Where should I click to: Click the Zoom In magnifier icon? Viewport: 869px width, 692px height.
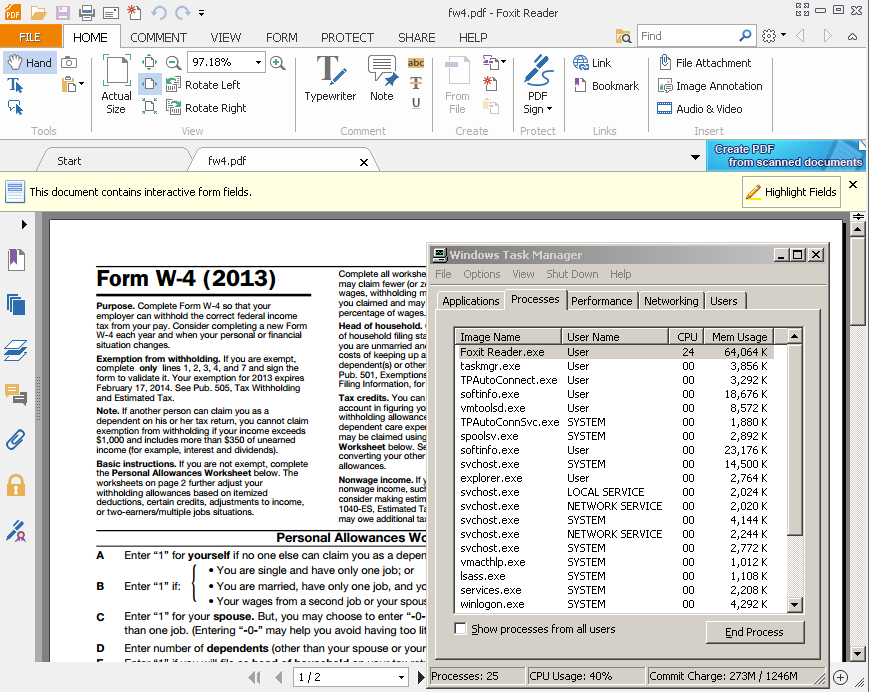278,62
